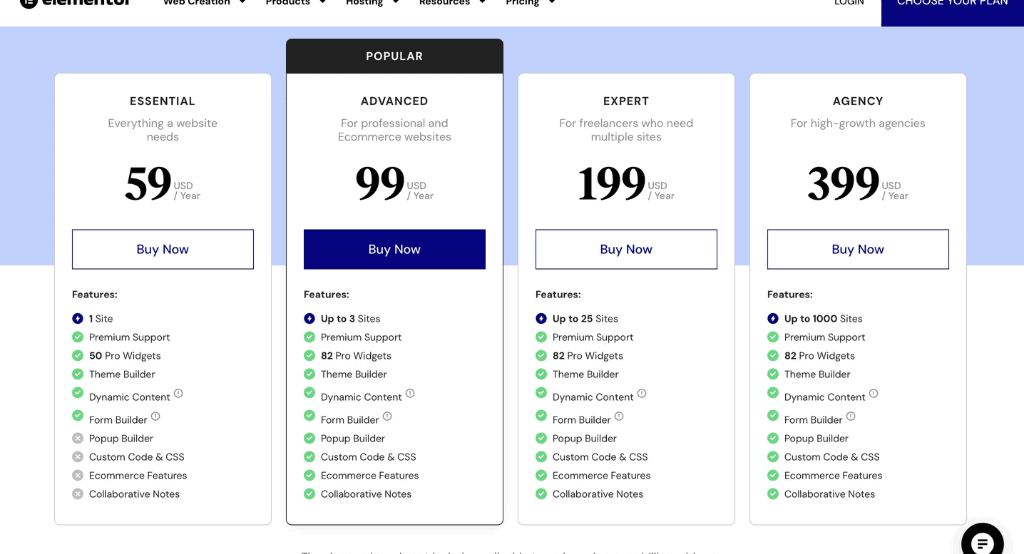Click info icon beside Essential Form Builder
Screen dimensions: 1024x554
155,416
